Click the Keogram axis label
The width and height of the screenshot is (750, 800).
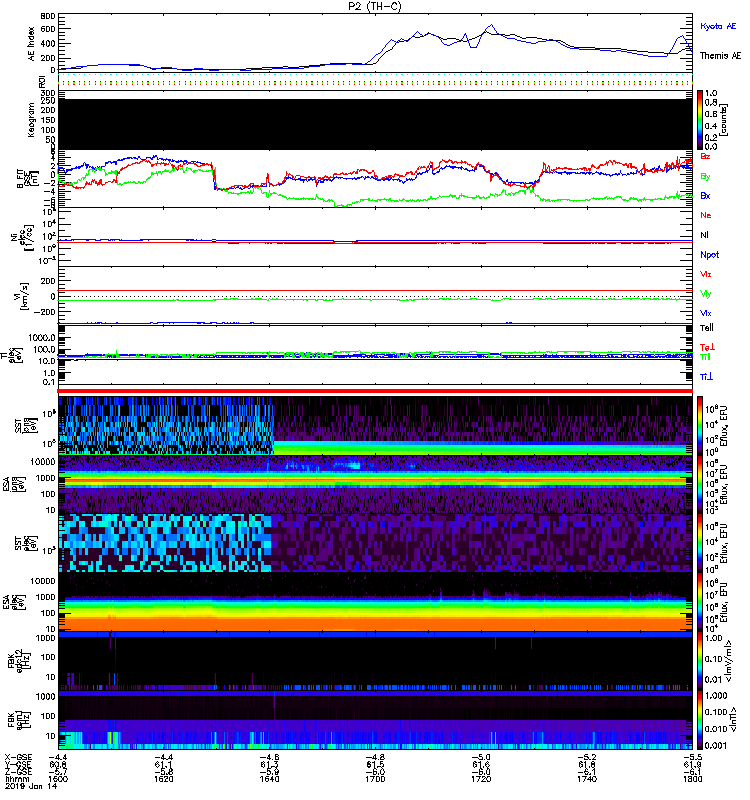(x=31, y=120)
